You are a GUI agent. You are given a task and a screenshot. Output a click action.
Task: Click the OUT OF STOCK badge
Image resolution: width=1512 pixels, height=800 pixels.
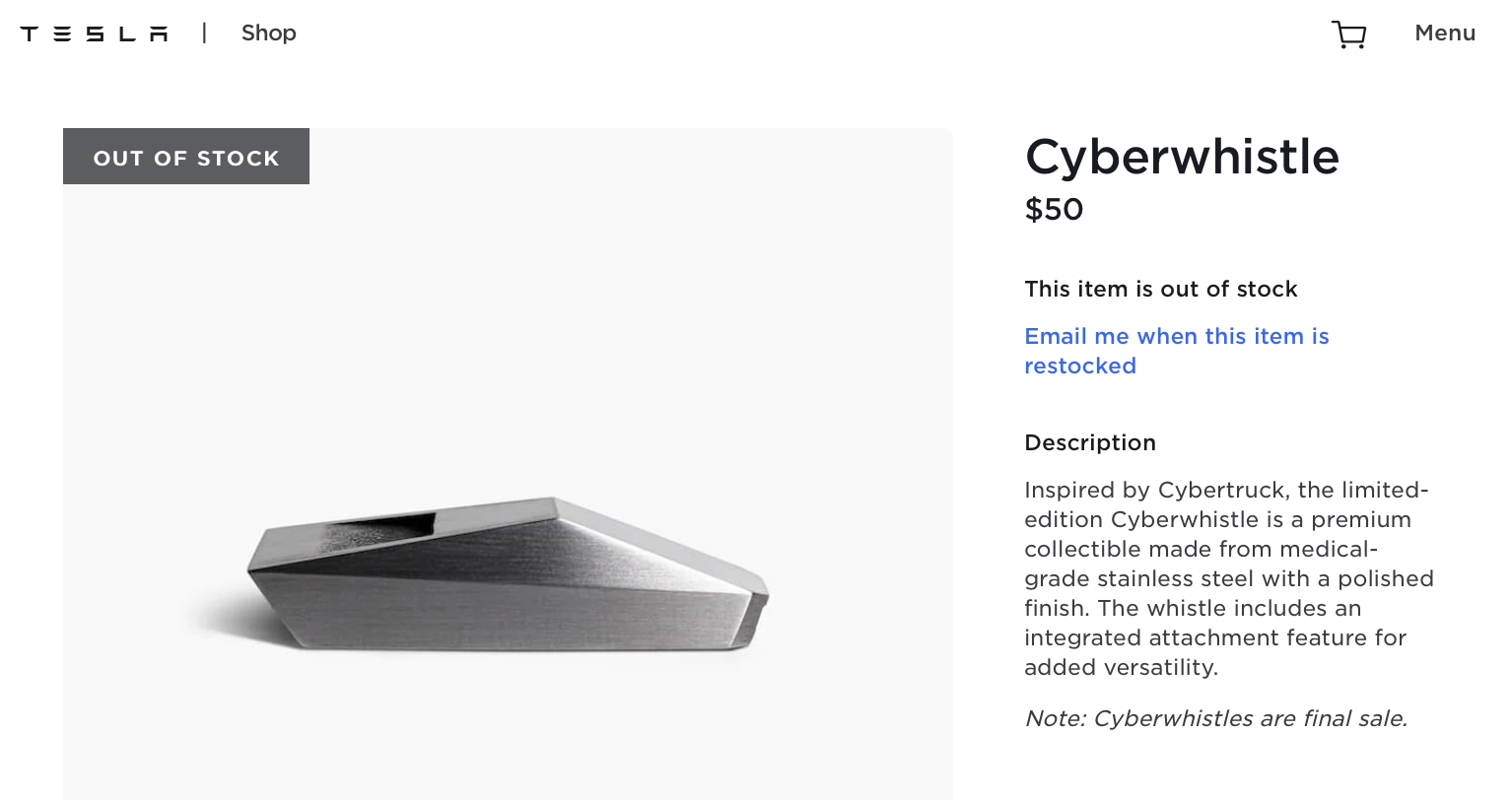pos(186,158)
